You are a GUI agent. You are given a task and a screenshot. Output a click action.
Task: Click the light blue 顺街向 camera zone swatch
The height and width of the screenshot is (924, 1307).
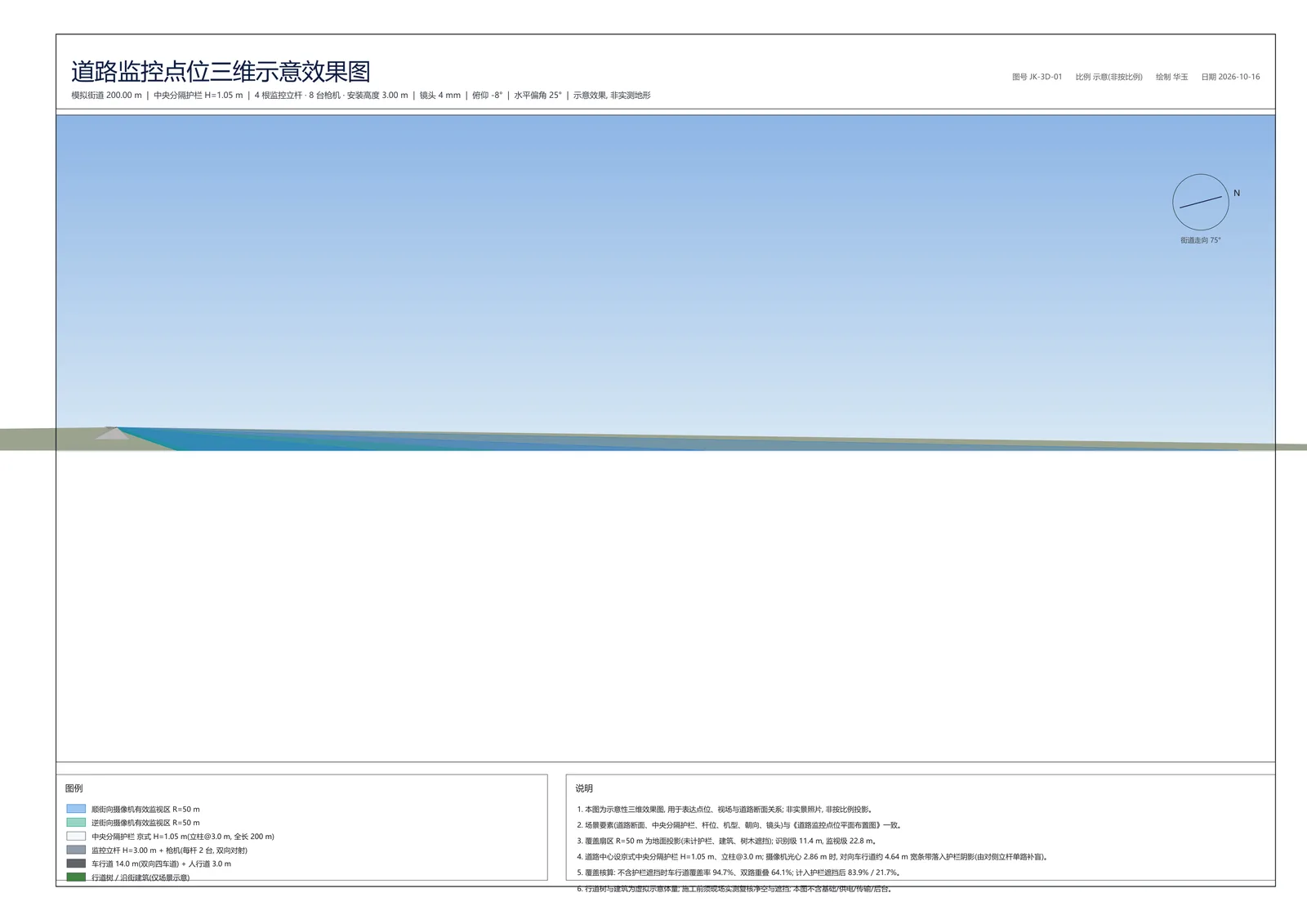tap(76, 809)
